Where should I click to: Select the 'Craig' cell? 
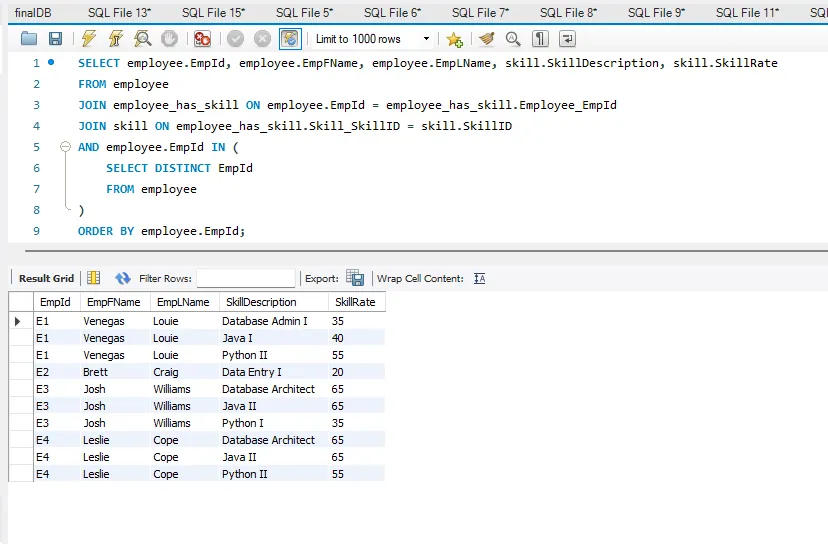click(184, 372)
